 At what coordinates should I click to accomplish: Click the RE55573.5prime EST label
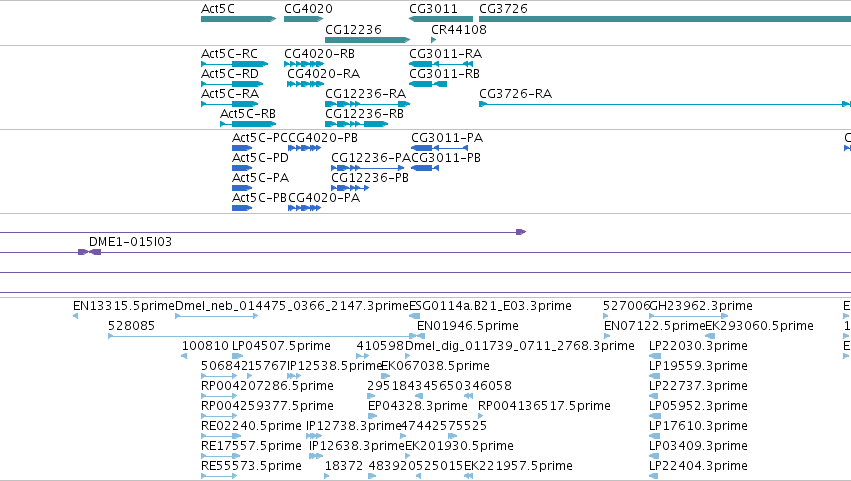point(251,467)
